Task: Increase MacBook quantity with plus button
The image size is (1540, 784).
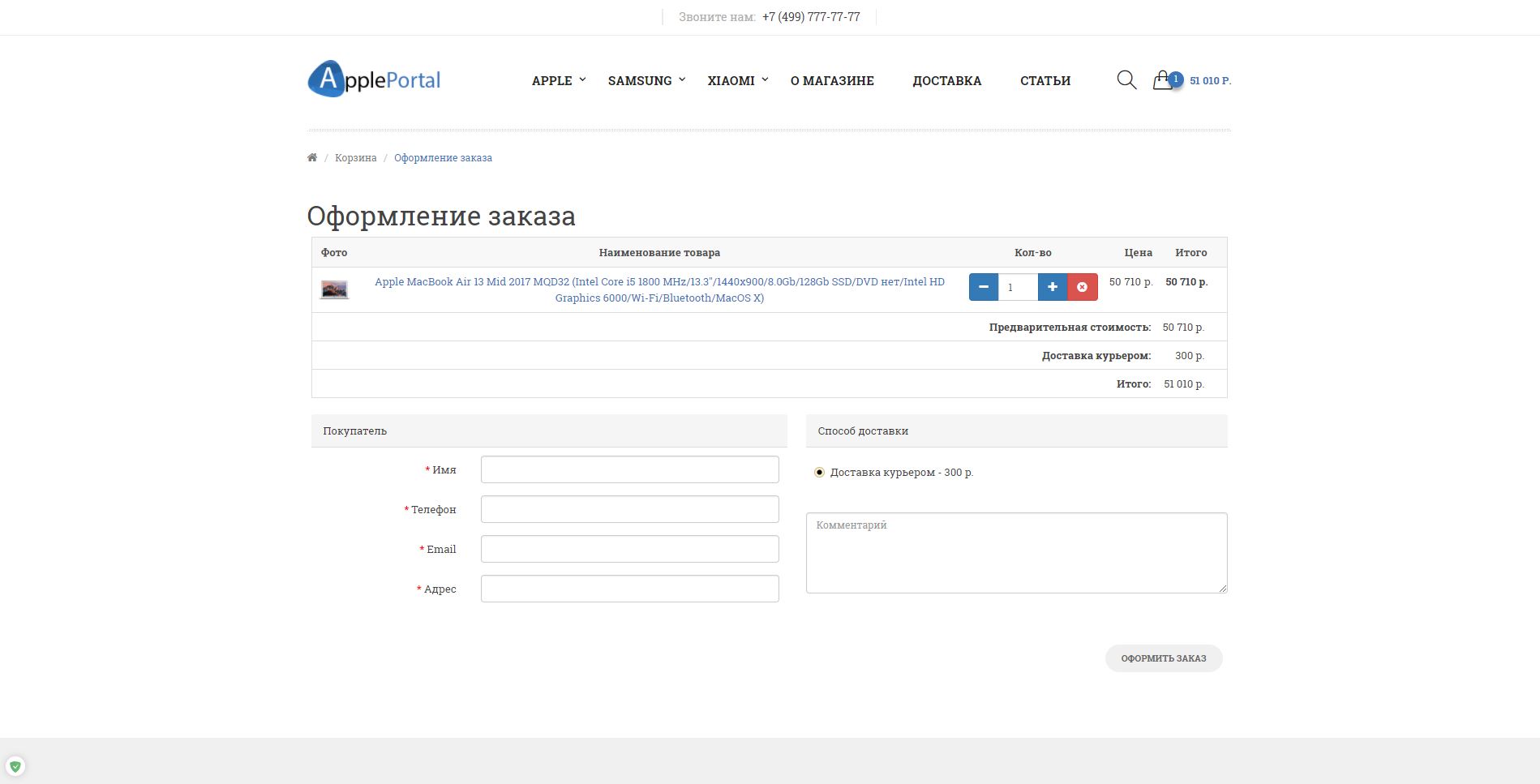Action: pyautogui.click(x=1053, y=287)
